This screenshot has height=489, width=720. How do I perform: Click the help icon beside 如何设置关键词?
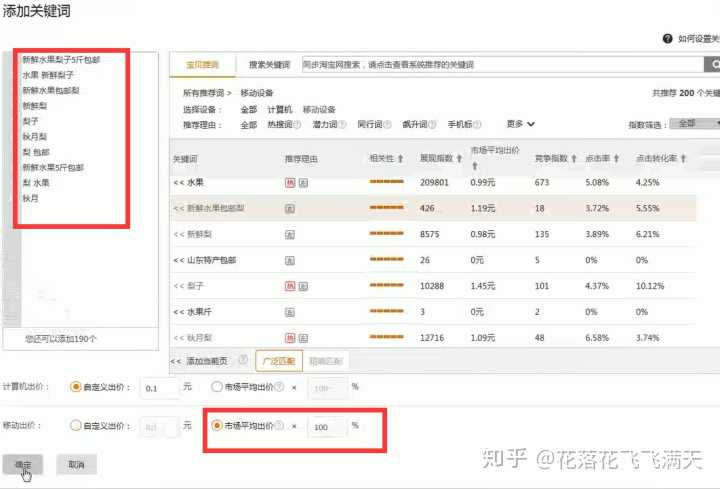tap(667, 39)
